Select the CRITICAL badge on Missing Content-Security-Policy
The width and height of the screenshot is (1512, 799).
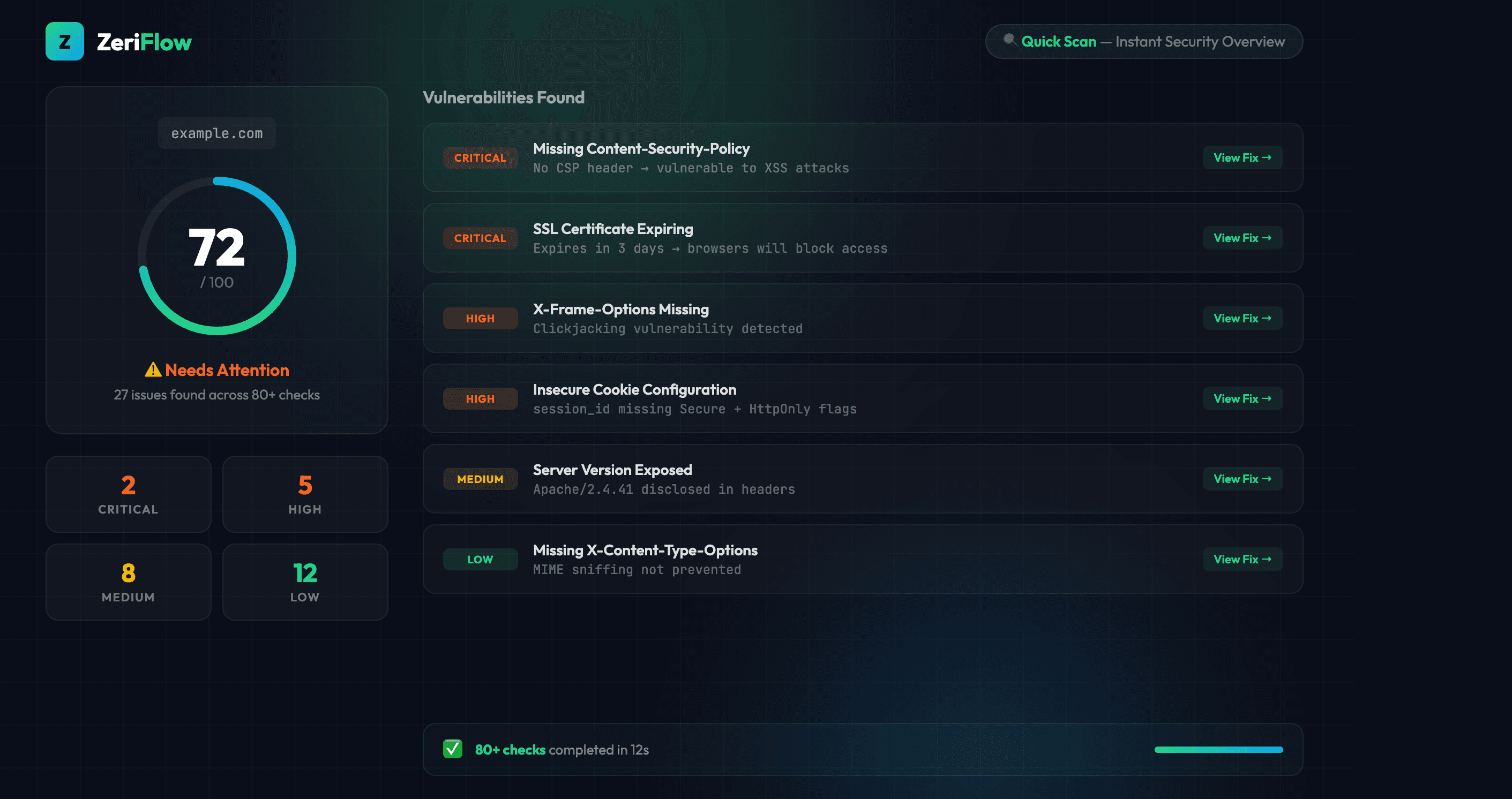[x=480, y=157]
